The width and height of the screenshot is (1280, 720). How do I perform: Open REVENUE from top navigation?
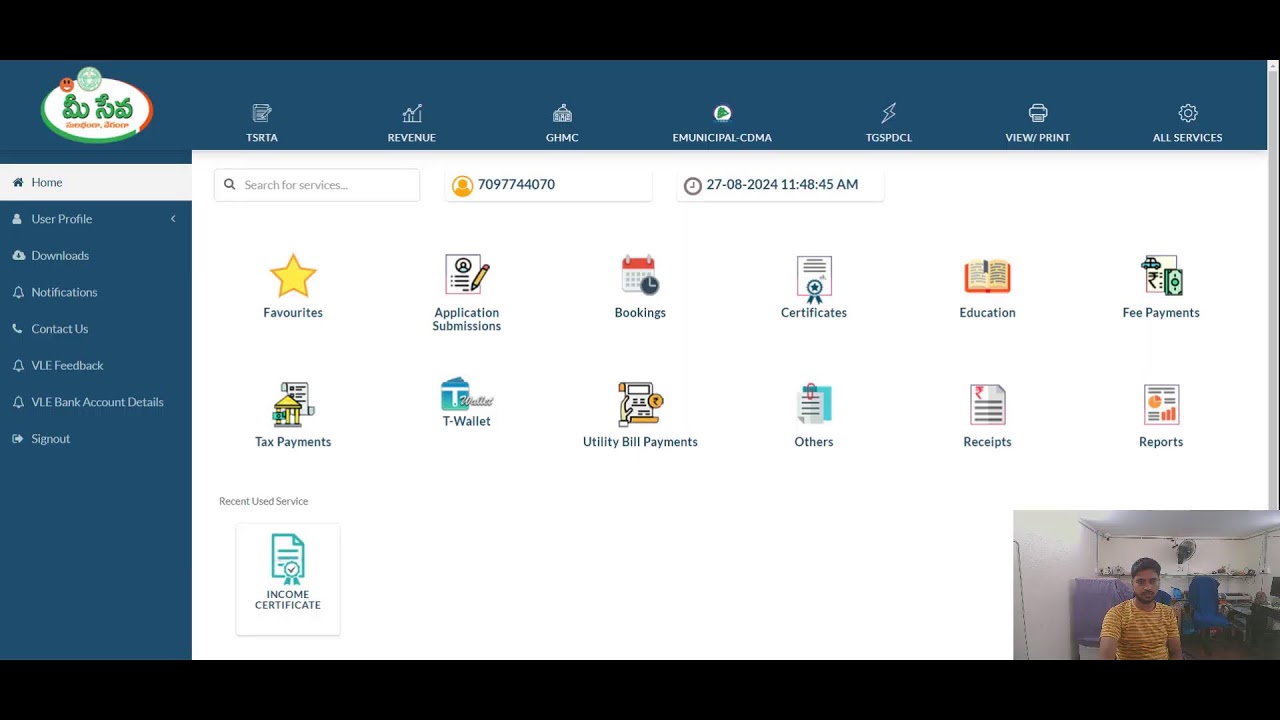coord(412,123)
